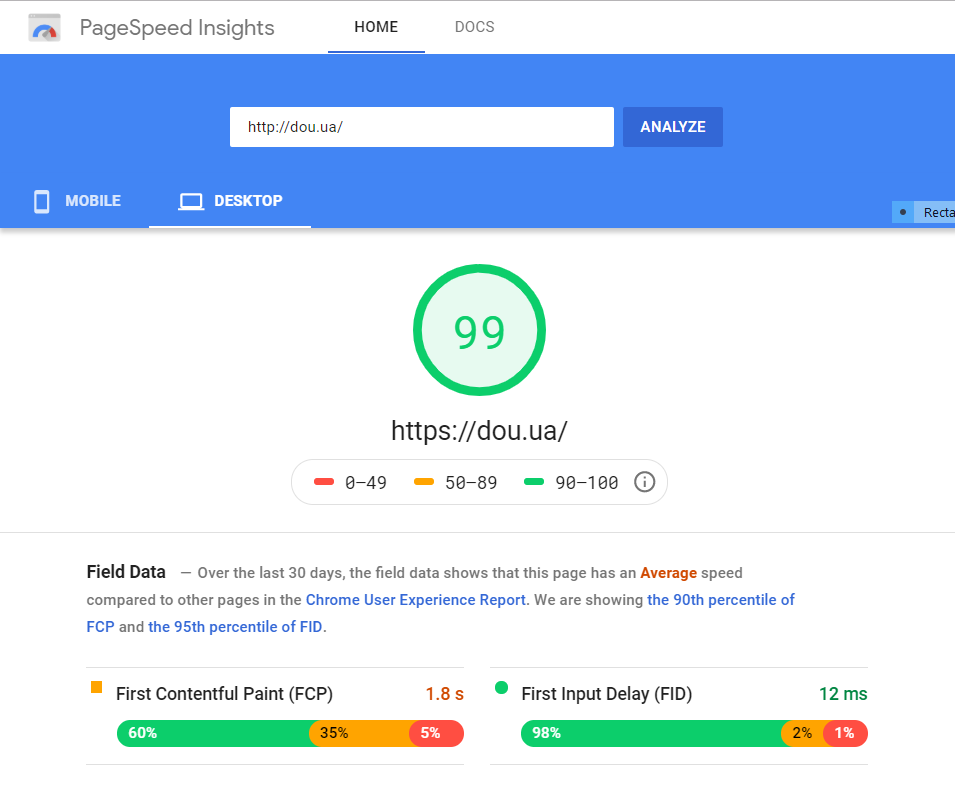Open the 95th percentile of FID link
Screen dimensions: 955x792
tap(235, 626)
